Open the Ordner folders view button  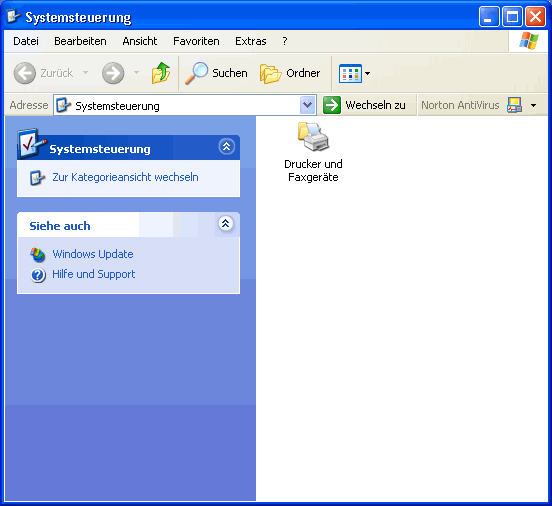290,73
